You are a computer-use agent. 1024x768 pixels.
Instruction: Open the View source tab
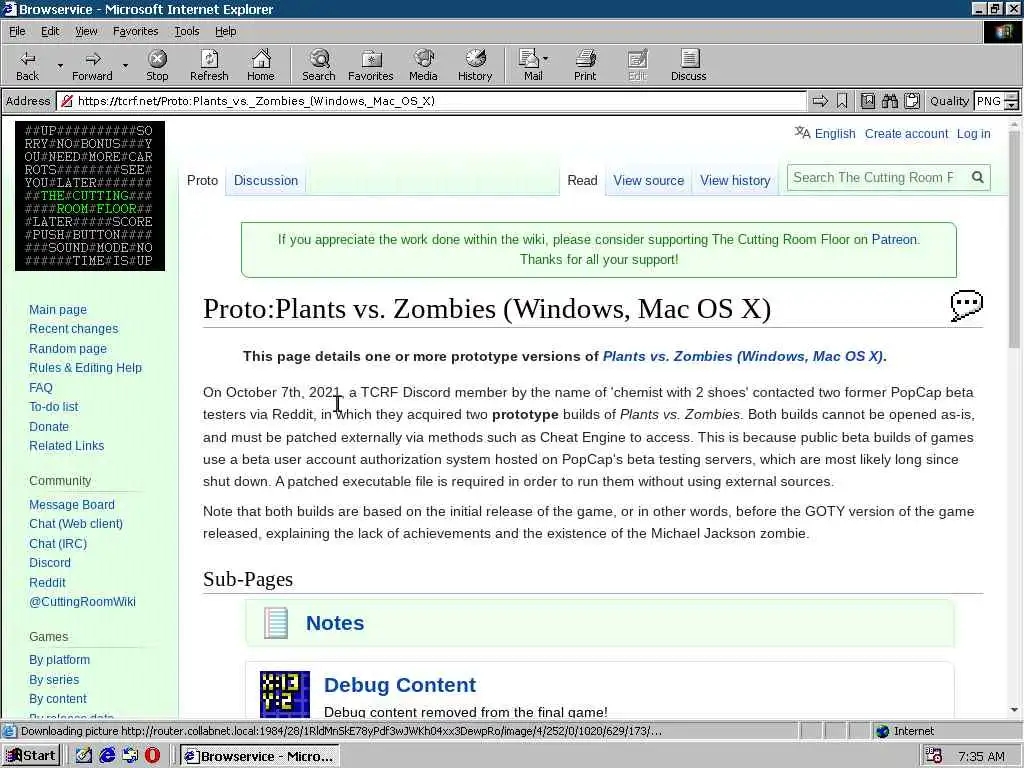pos(648,180)
